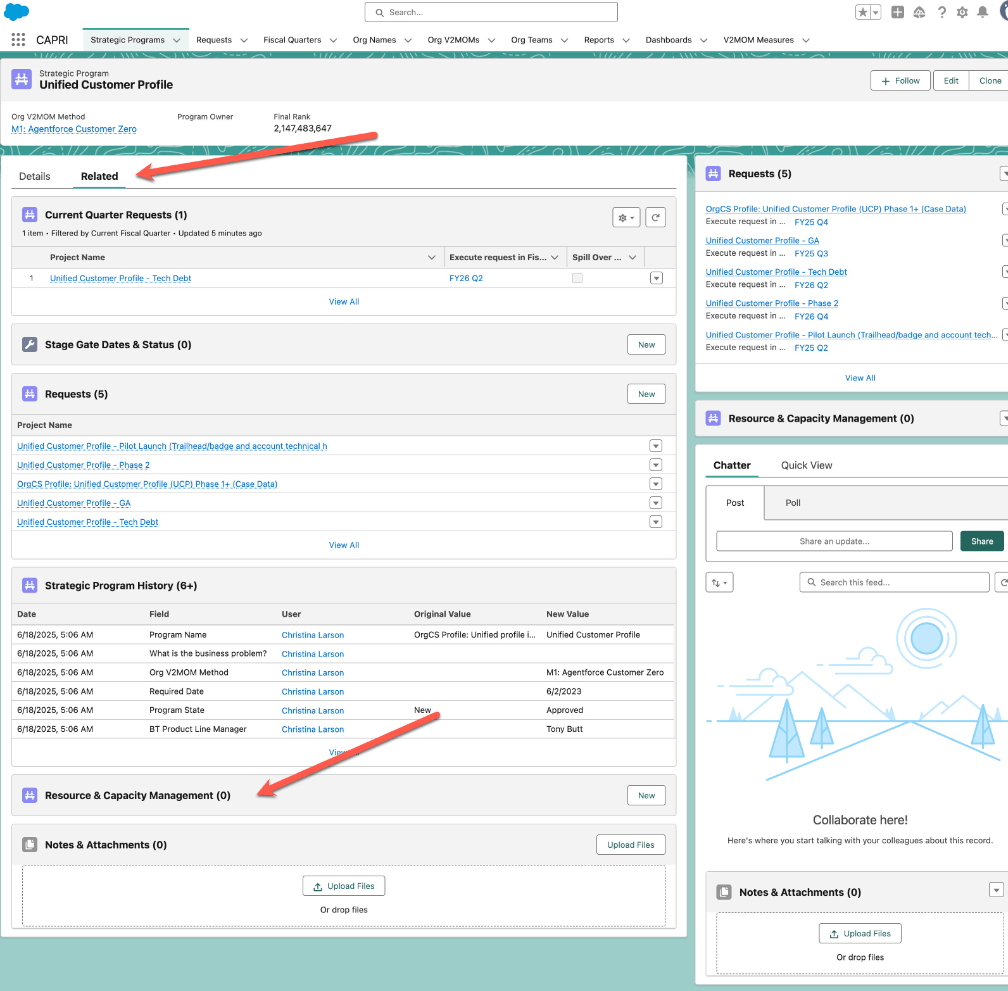Open the App Launcher grid icon
The height and width of the screenshot is (991, 1008).
point(18,40)
